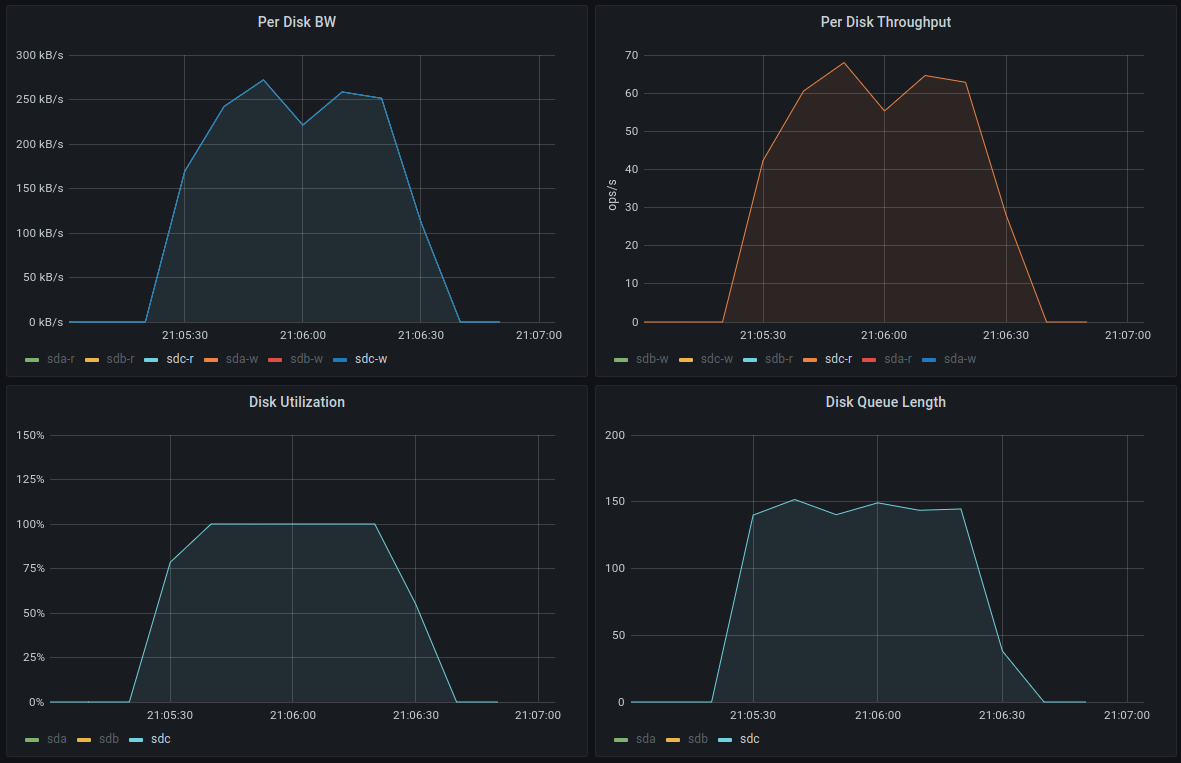Viewport: 1181px width, 763px height.
Task: Click the highest peak in Per Disk BW graph
Action: pyautogui.click(x=263, y=80)
